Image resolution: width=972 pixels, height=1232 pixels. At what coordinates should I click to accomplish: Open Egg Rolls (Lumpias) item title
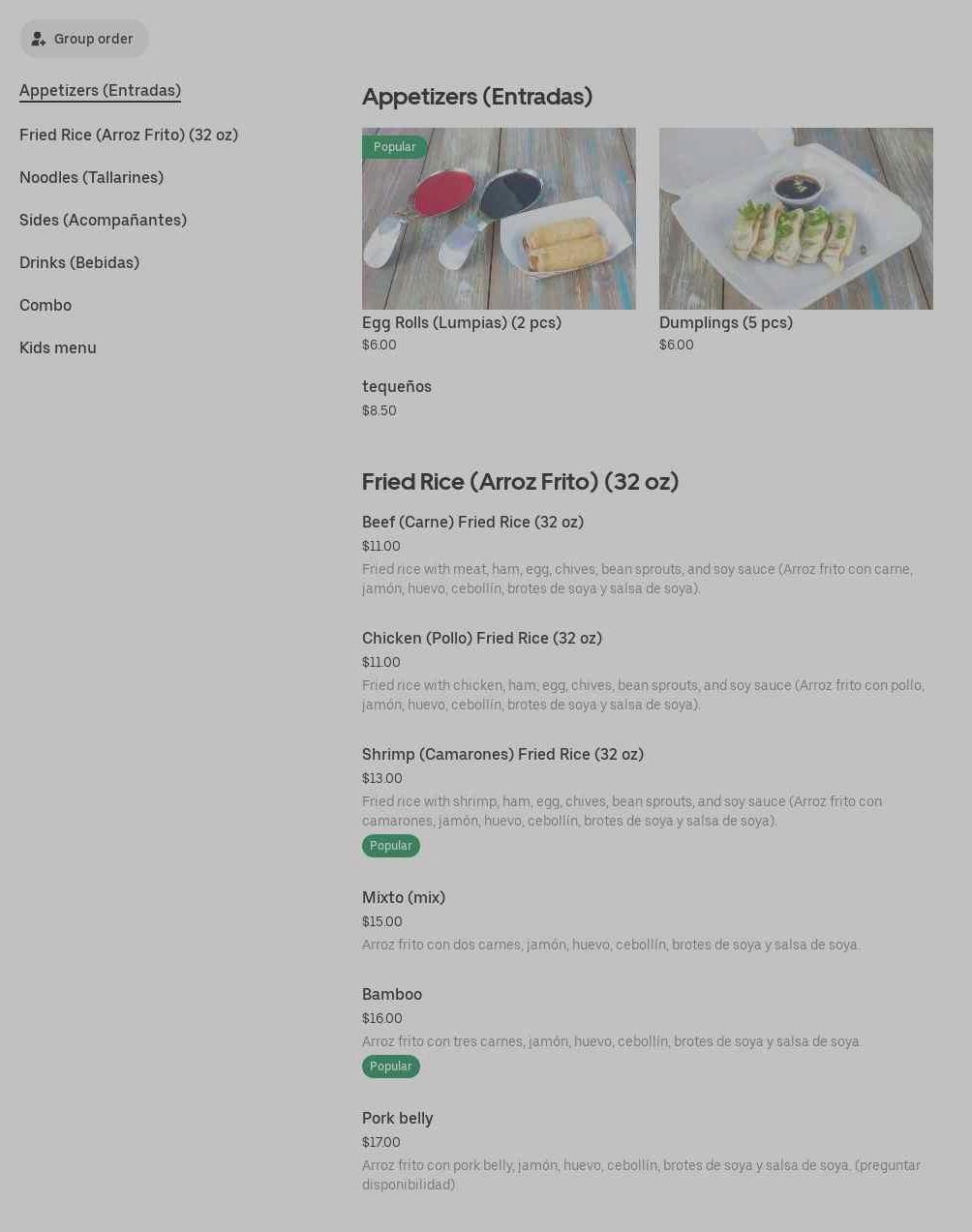click(x=462, y=323)
